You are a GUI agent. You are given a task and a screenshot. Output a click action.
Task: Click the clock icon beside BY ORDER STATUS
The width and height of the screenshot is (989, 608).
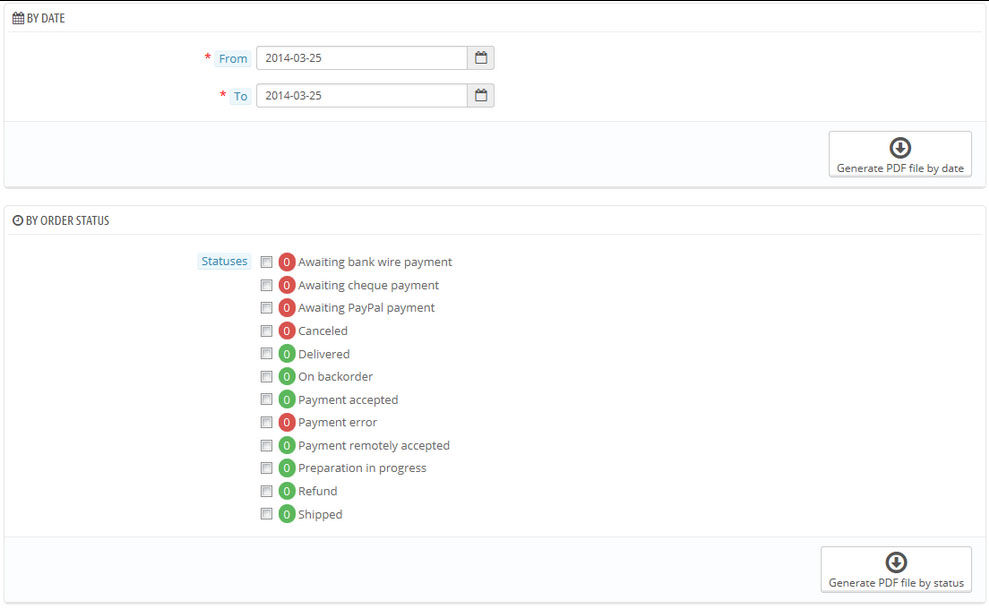click(x=18, y=221)
